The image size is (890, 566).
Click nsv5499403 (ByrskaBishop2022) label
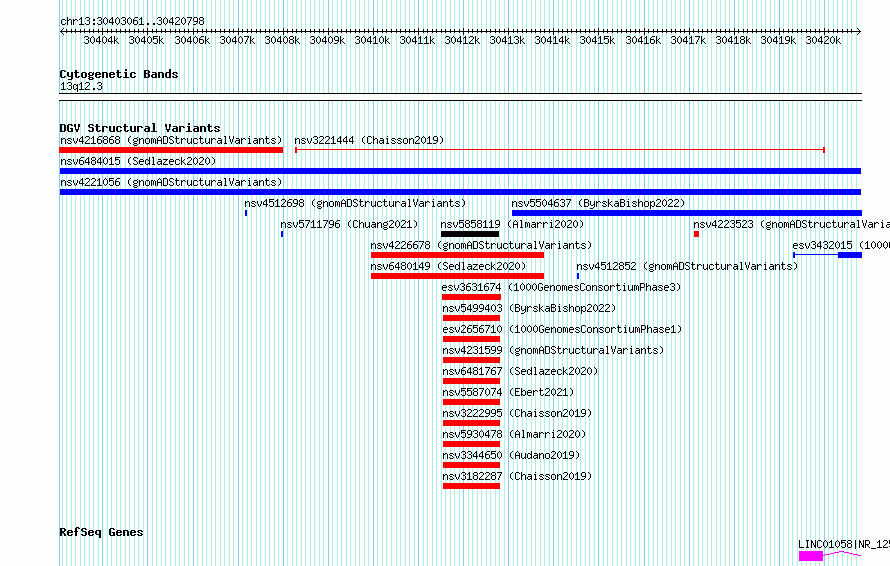tap(529, 308)
